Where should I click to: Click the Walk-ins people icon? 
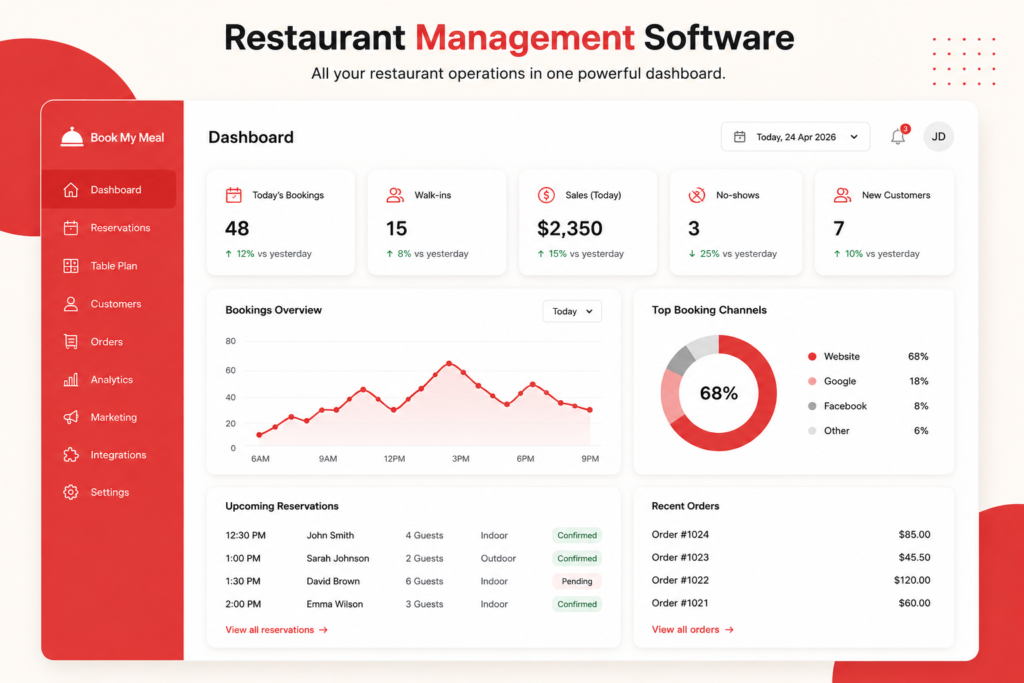click(x=394, y=195)
